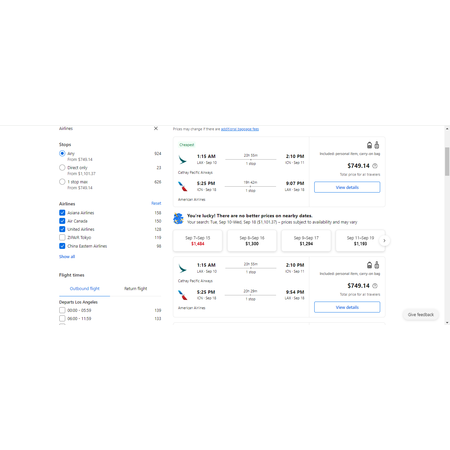Select the Outbound flight tab

point(85,289)
